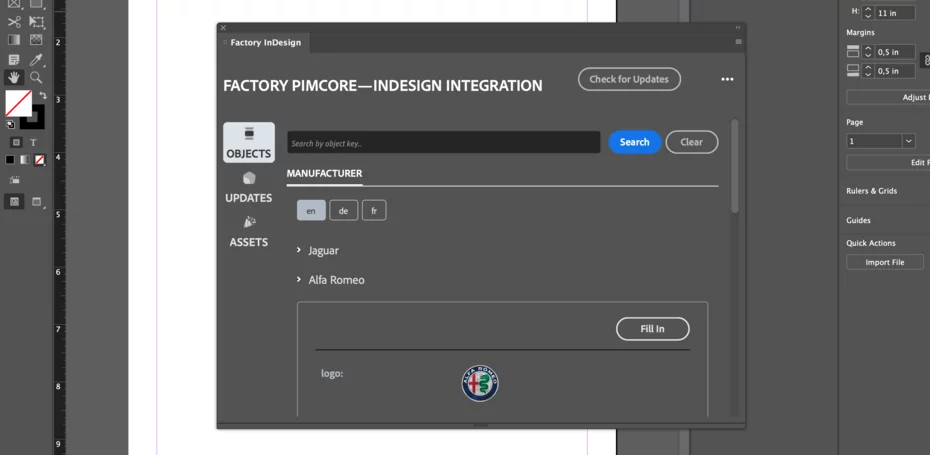Click the Adjust Layout button
Viewport: 930px width, 455px height.
coord(888,97)
